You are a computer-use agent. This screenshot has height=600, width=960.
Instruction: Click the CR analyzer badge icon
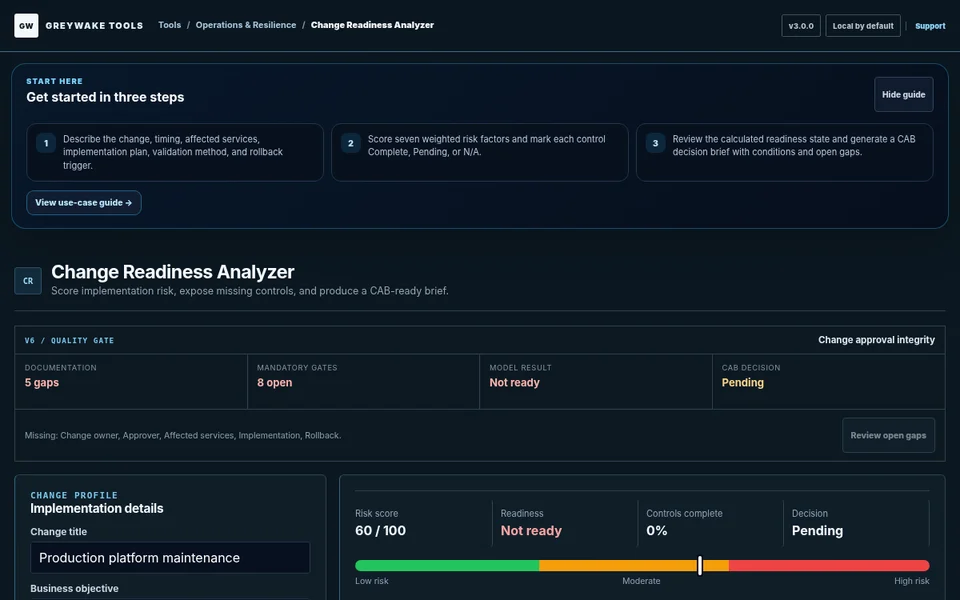[x=28, y=281]
